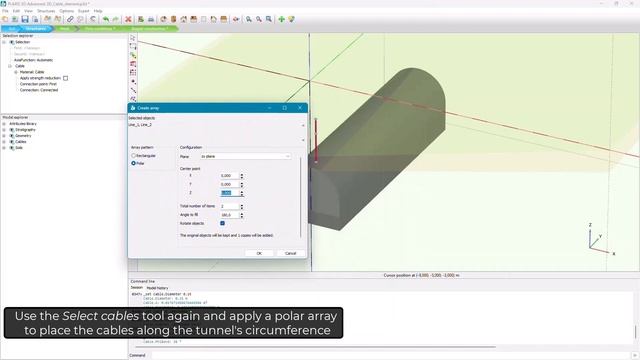Toggle visibility eye of Soils
This screenshot has width=640, height=360.
tap(12, 148)
